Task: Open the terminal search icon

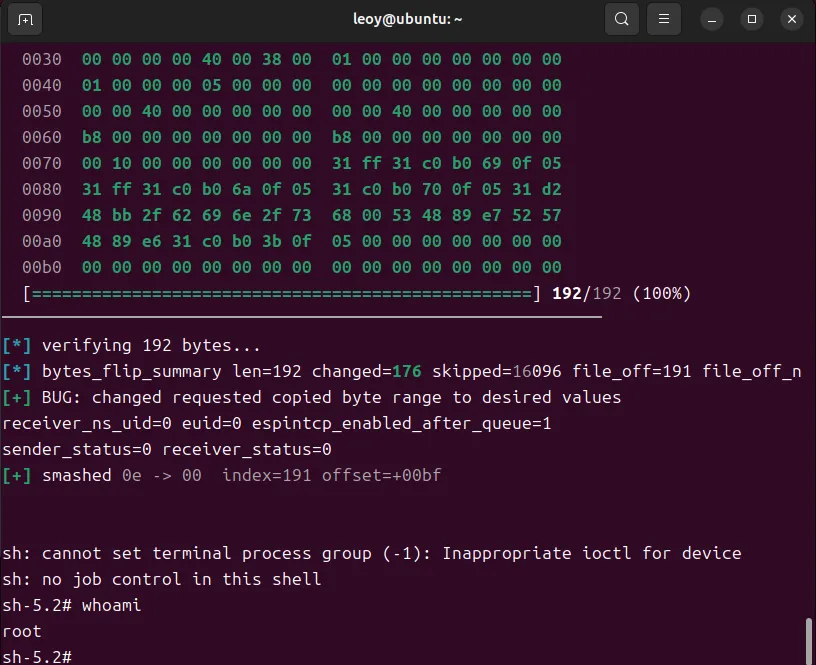Action: click(621, 19)
